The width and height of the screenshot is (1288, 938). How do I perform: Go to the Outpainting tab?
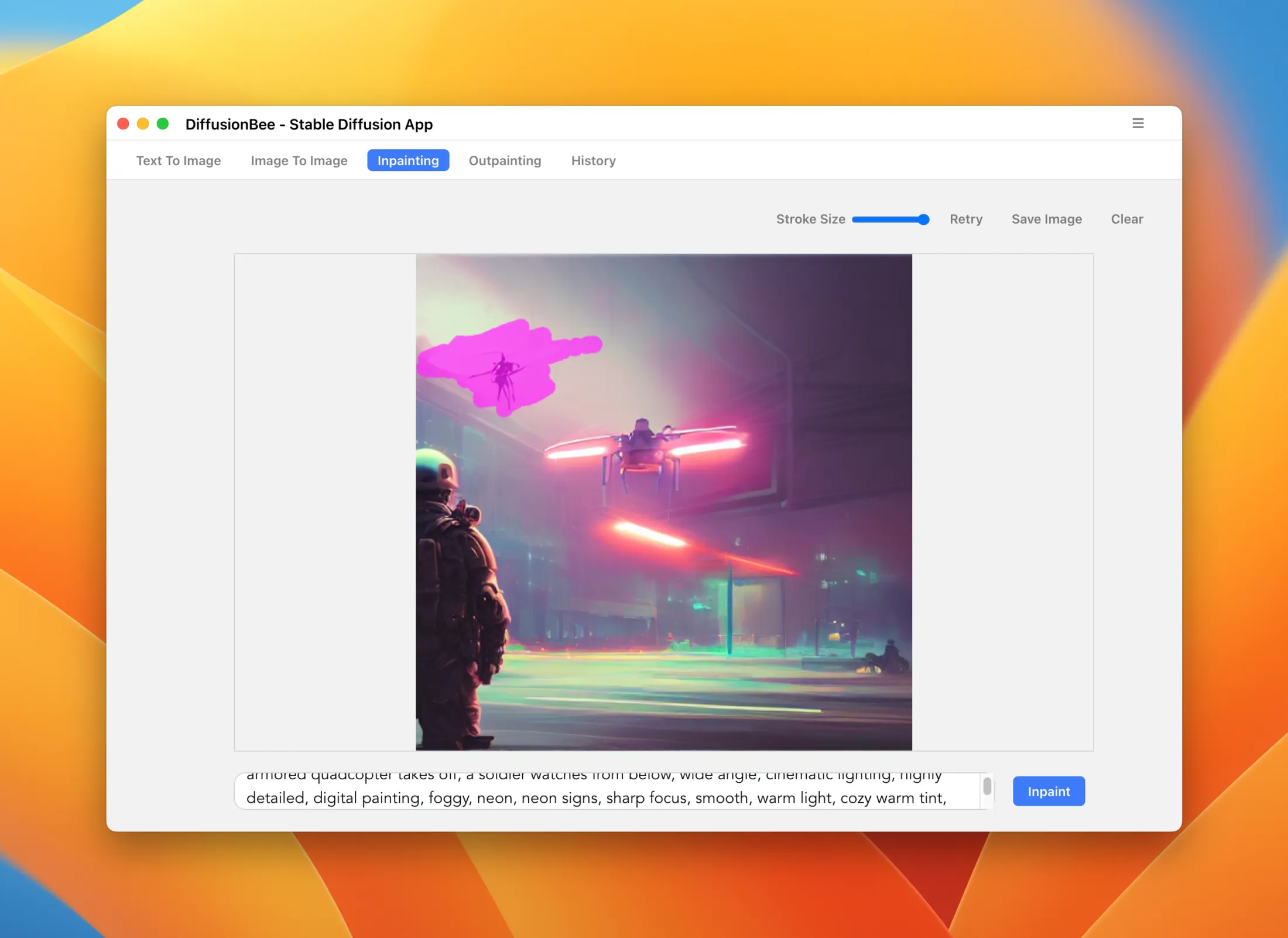click(x=505, y=160)
